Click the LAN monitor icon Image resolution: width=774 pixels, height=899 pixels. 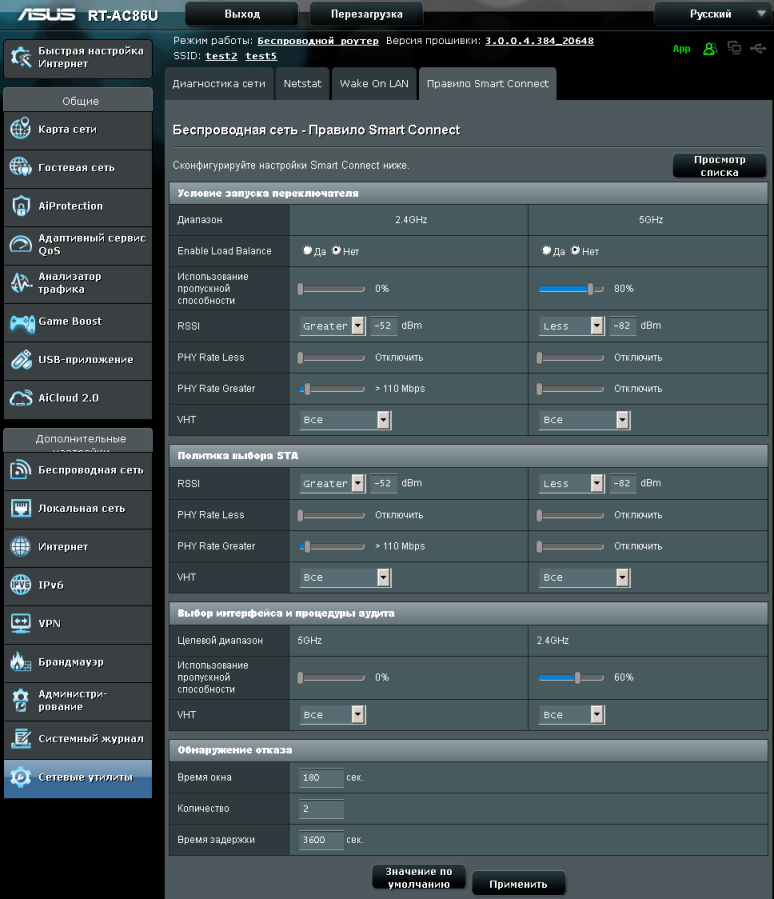[21, 508]
